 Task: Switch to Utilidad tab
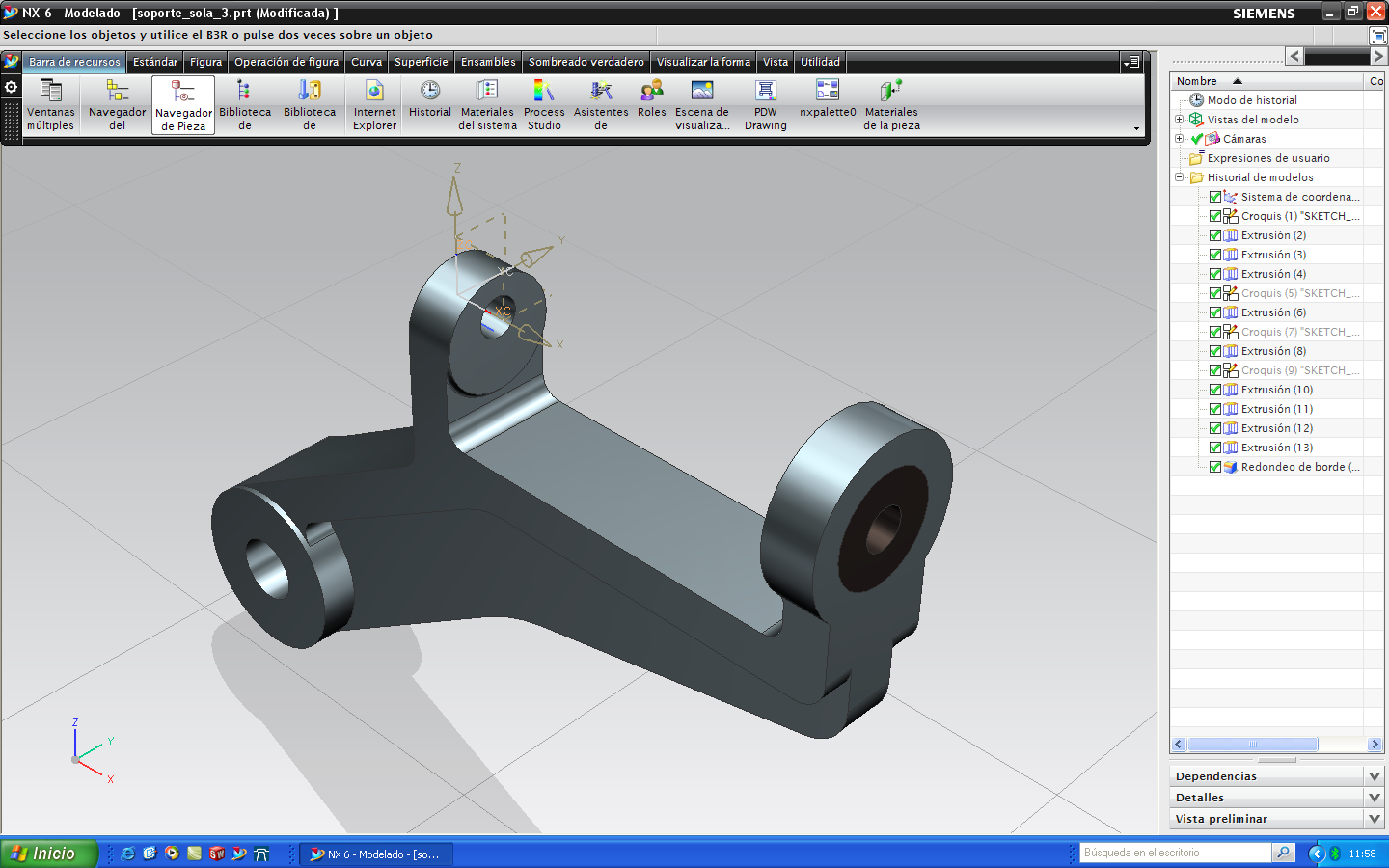[x=820, y=62]
